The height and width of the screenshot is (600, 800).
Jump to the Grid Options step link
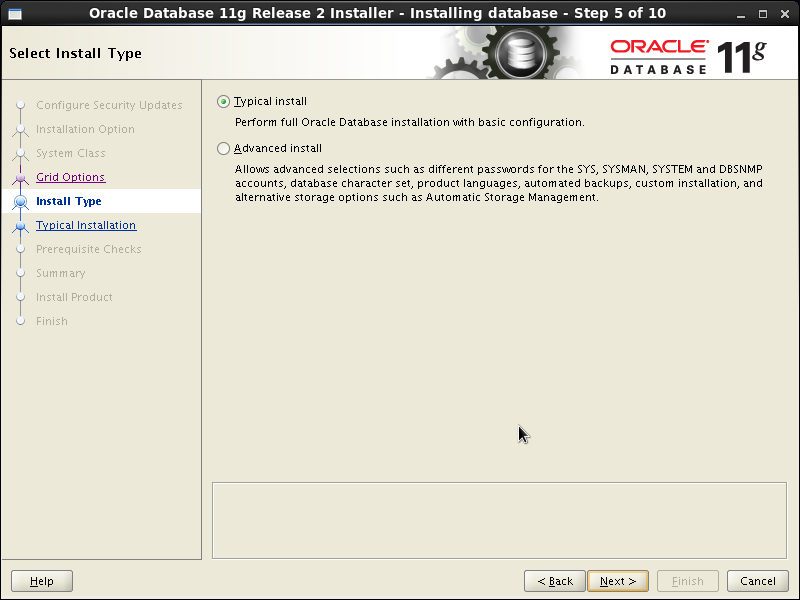pyautogui.click(x=70, y=177)
